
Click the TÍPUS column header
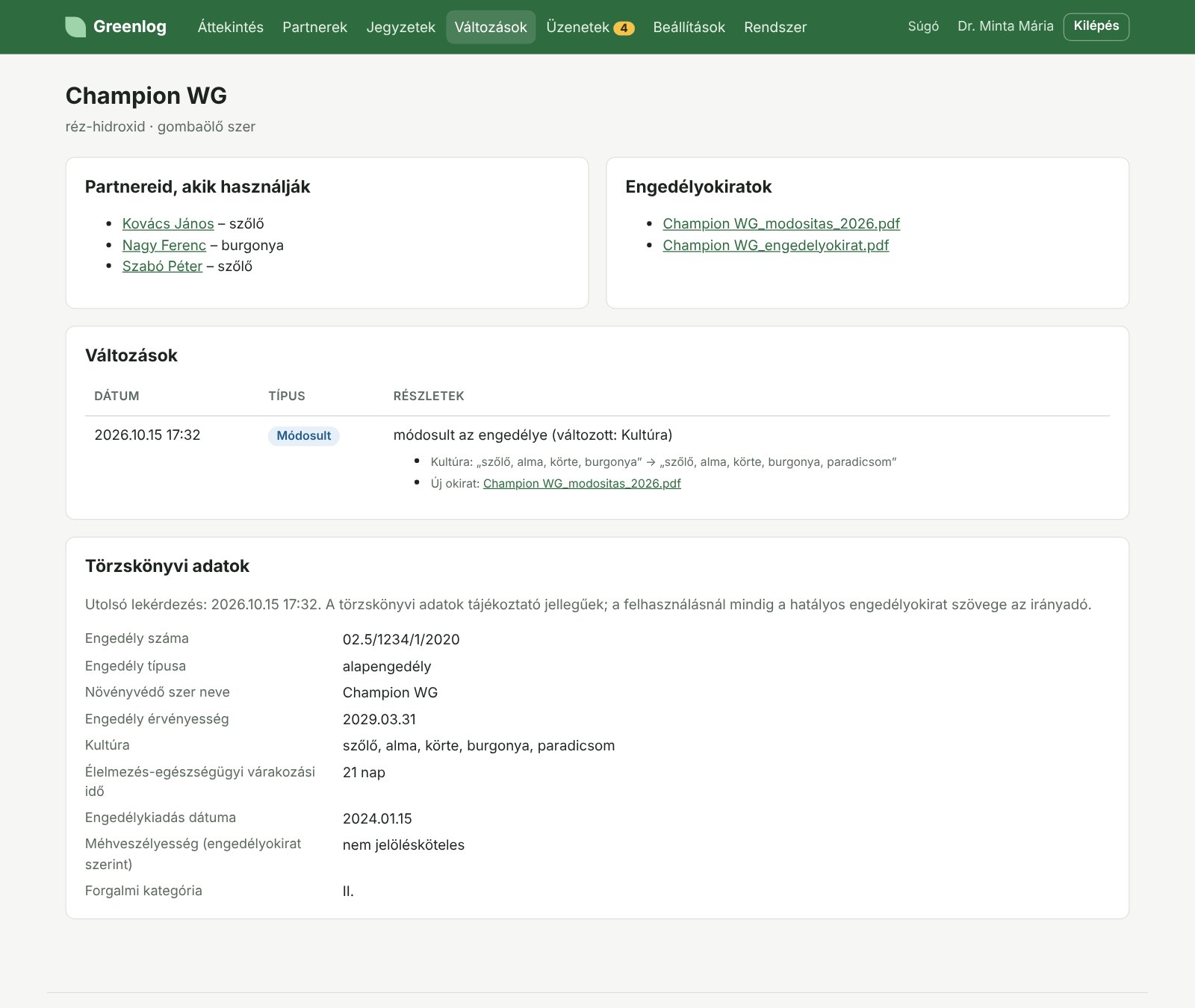[287, 396]
